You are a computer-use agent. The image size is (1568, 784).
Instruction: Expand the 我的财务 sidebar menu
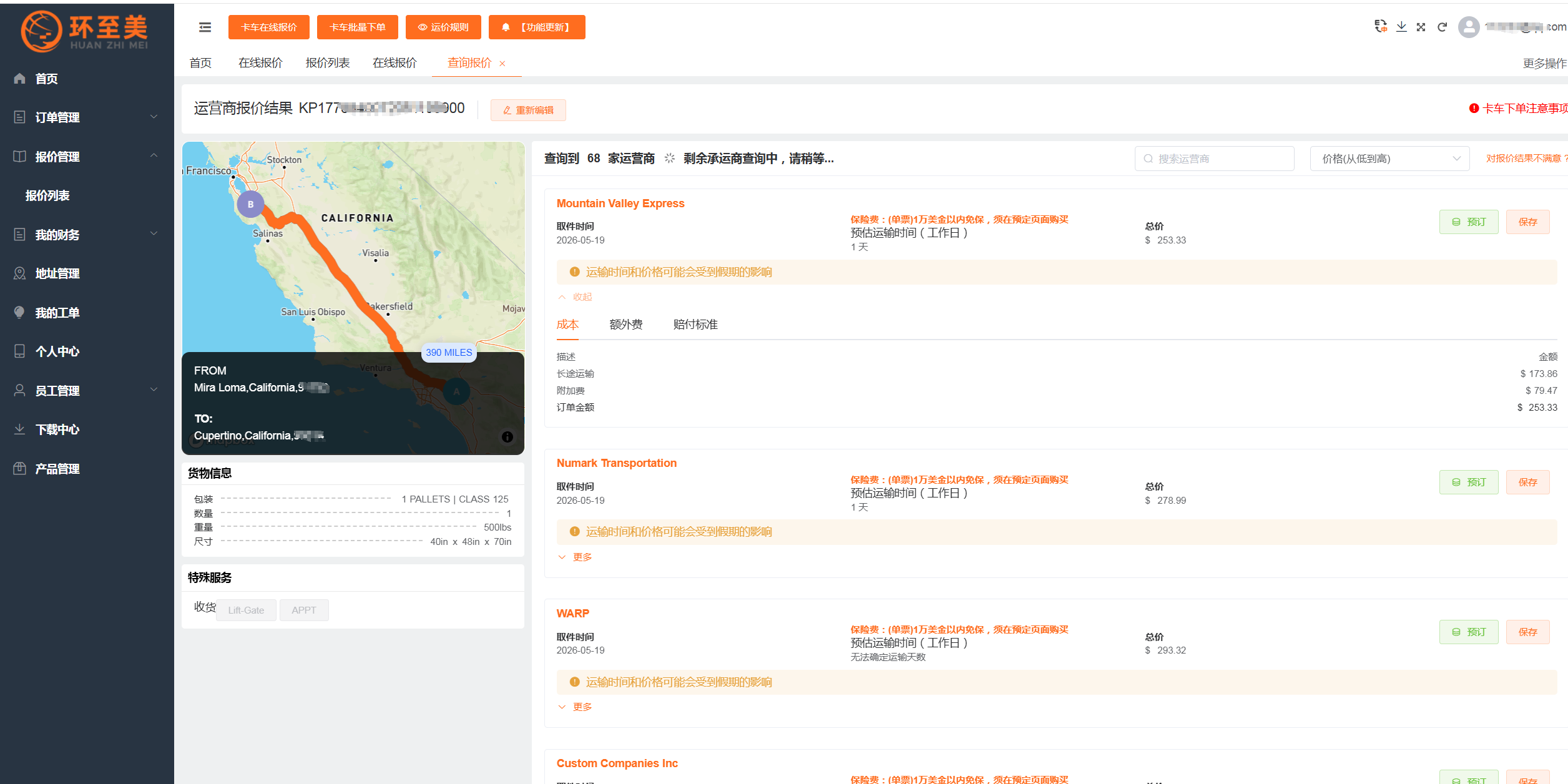click(x=154, y=233)
